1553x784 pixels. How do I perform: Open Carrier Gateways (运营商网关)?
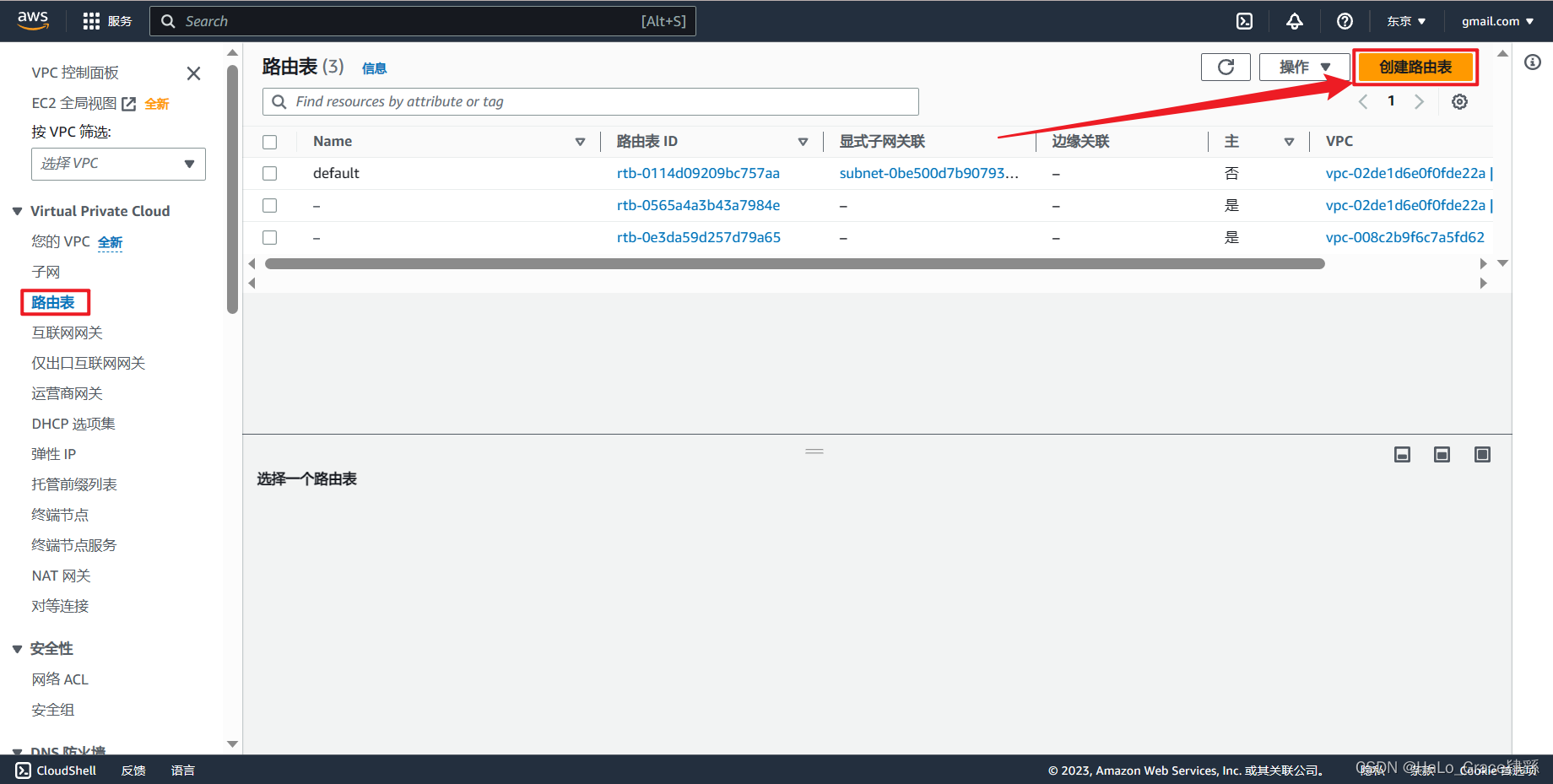coord(67,393)
